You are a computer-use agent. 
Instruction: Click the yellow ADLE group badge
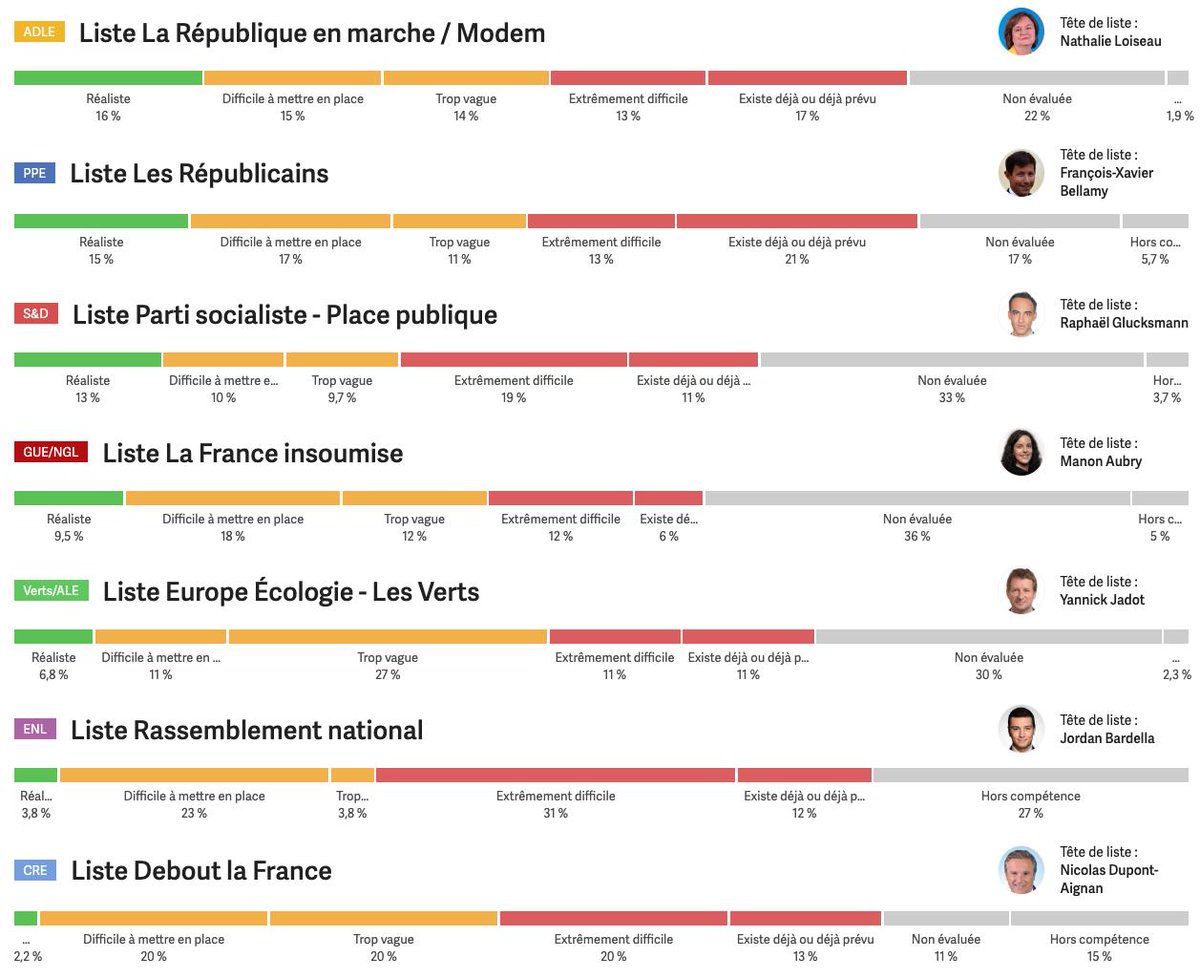coord(39,32)
